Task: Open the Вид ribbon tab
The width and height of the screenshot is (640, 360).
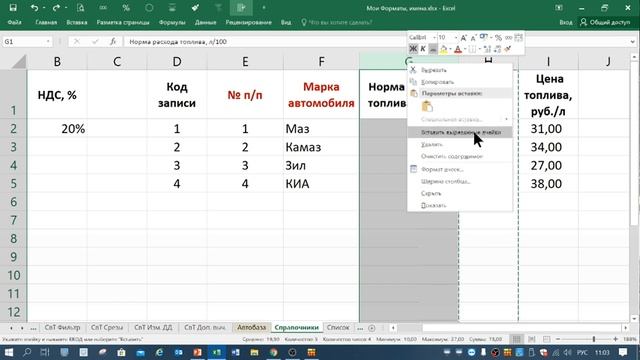Action: pyautogui.click(x=286, y=22)
